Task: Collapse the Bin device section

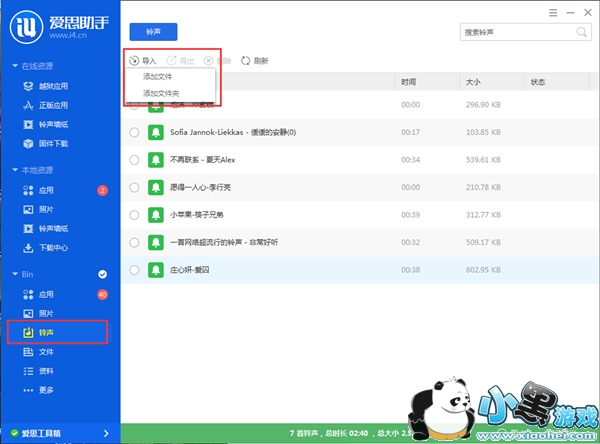Action: point(15,274)
